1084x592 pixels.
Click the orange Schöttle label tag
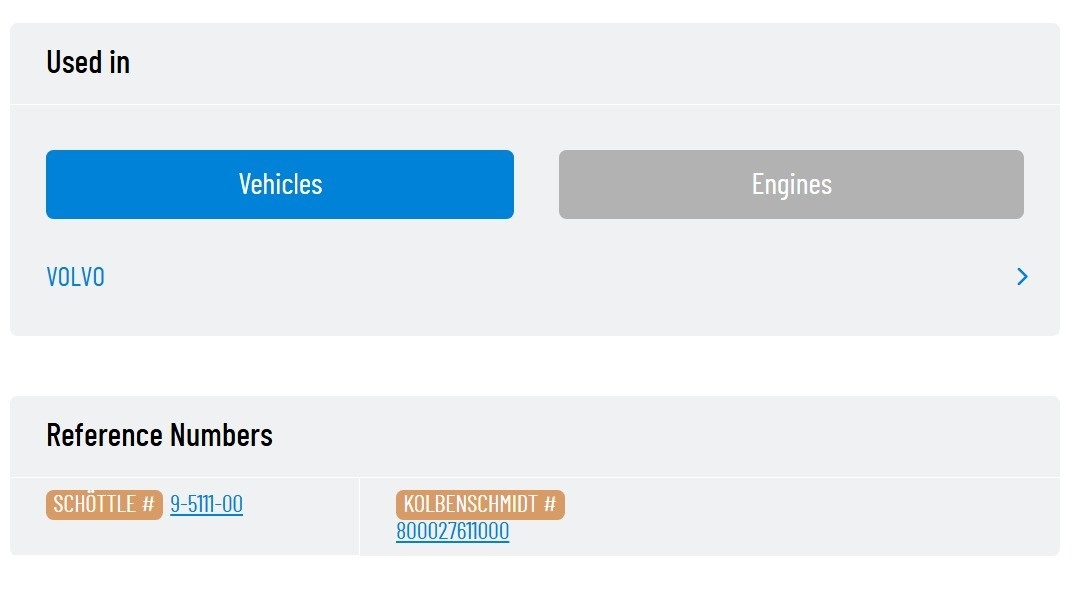[104, 505]
